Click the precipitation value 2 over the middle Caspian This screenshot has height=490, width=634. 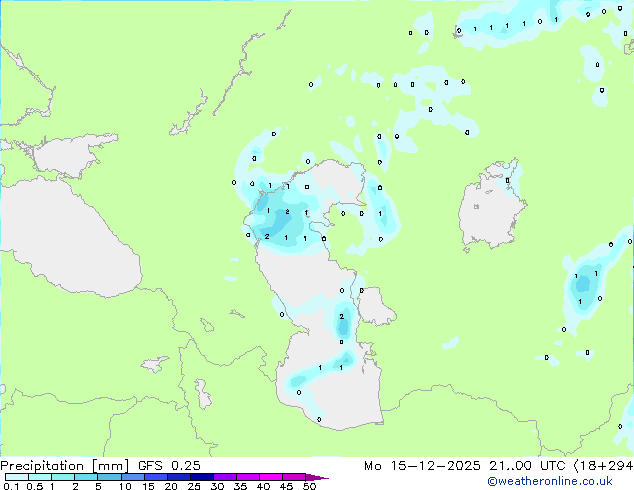342,317
